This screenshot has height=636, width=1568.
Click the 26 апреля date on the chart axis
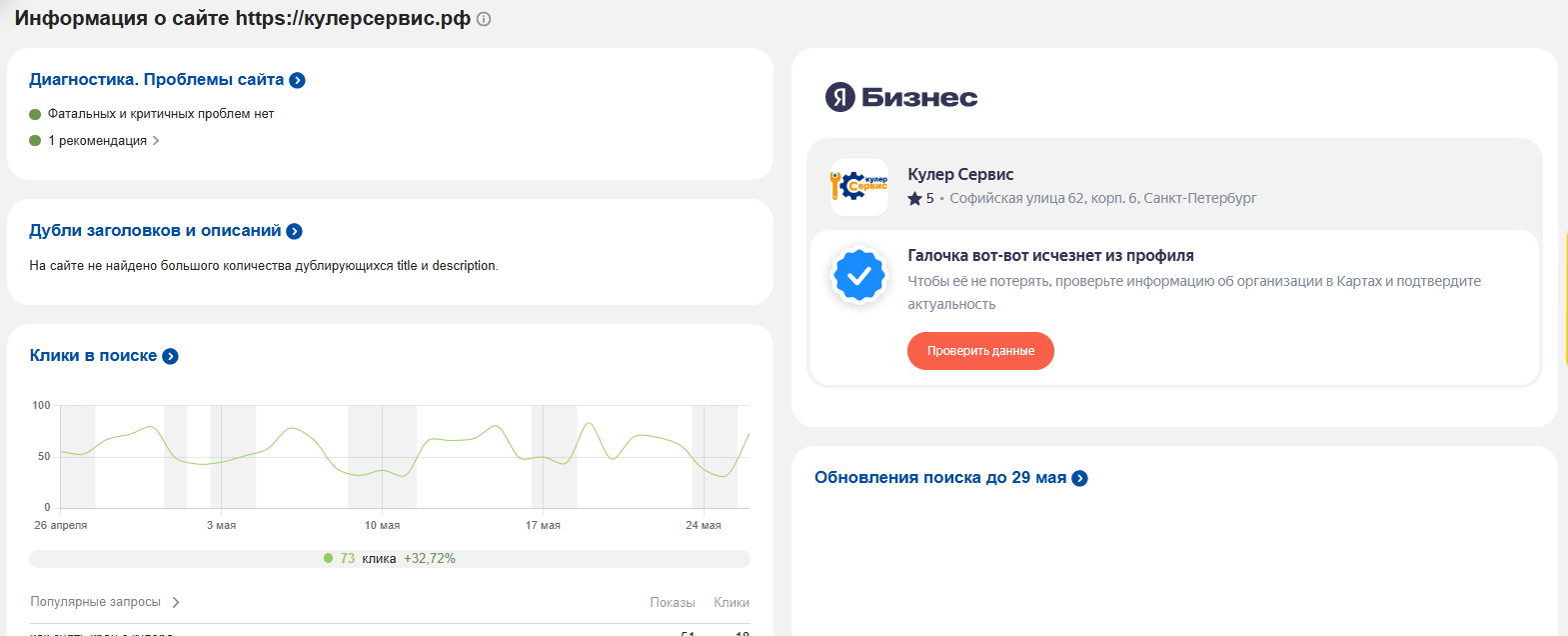(61, 525)
